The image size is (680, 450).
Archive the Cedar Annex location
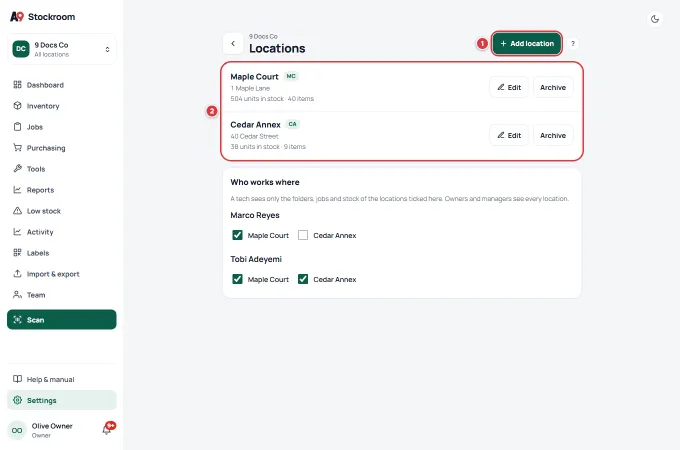[553, 135]
